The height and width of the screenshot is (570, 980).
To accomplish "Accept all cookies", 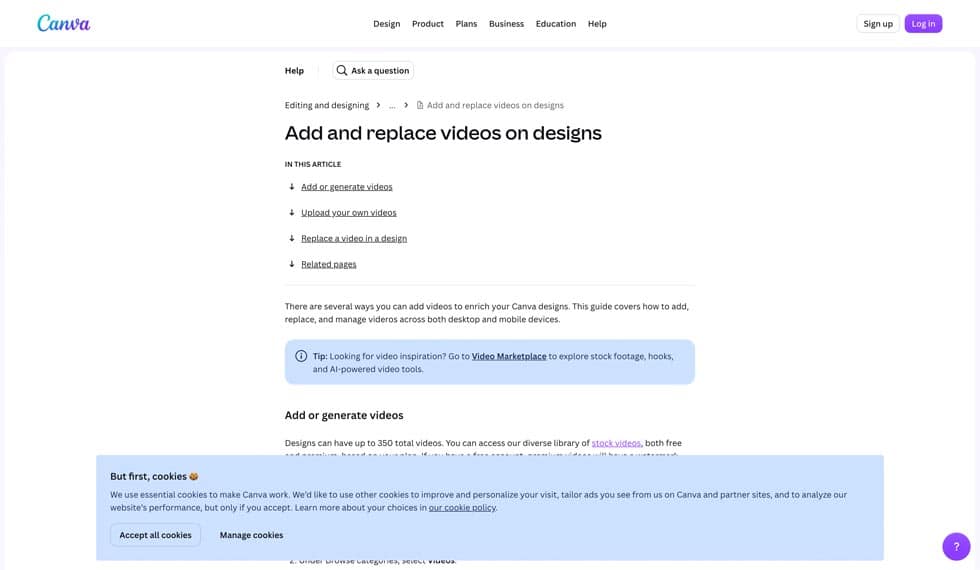I will click(x=155, y=535).
